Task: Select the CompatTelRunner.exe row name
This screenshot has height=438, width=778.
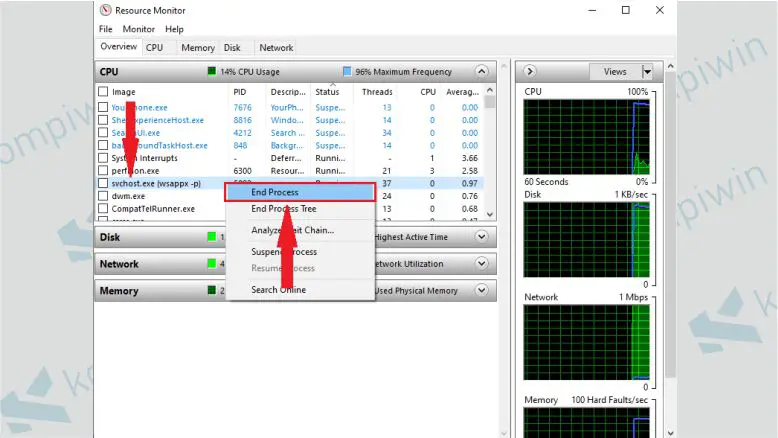Action: (x=153, y=208)
